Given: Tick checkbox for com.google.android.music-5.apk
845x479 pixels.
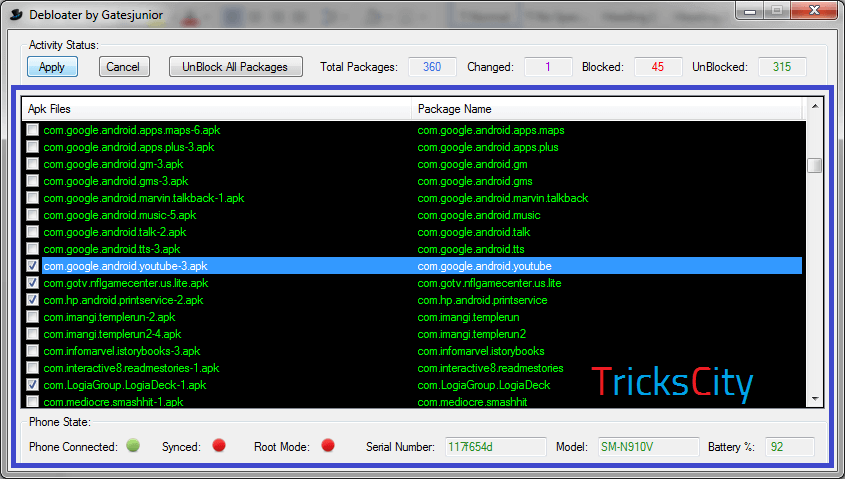Looking at the screenshot, I should pos(33,215).
